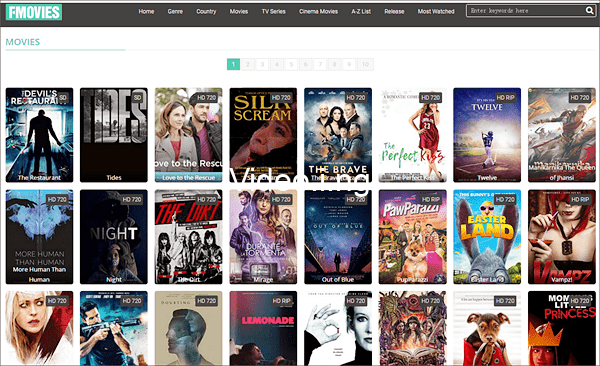Open The Dirt movie poster
The image size is (600, 366).
pos(188,237)
